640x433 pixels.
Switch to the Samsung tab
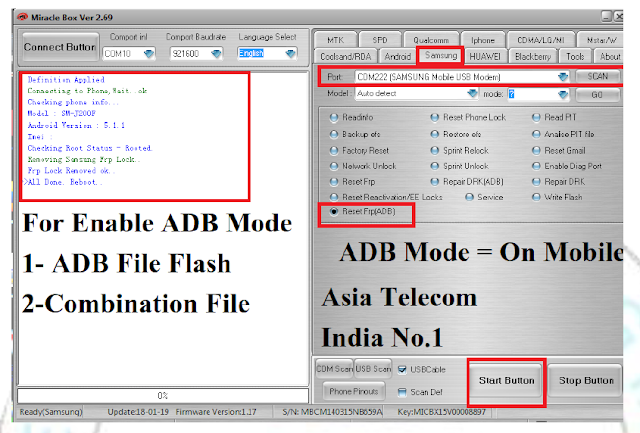pos(441,55)
